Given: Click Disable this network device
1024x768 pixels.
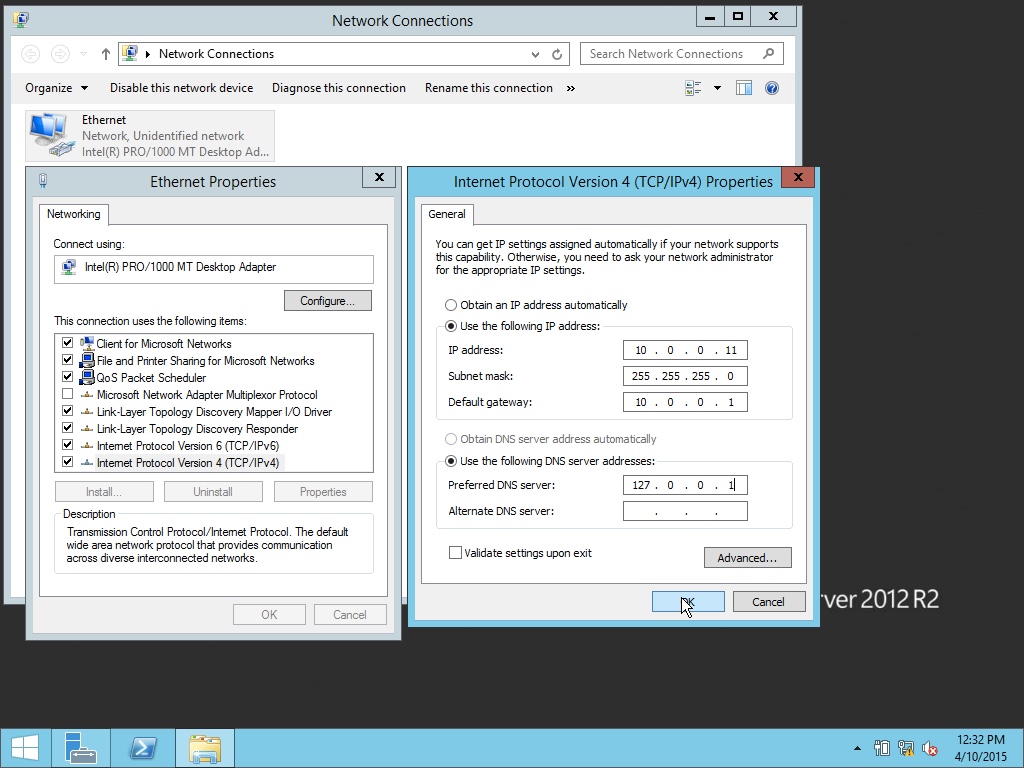Looking at the screenshot, I should pyautogui.click(x=182, y=88).
